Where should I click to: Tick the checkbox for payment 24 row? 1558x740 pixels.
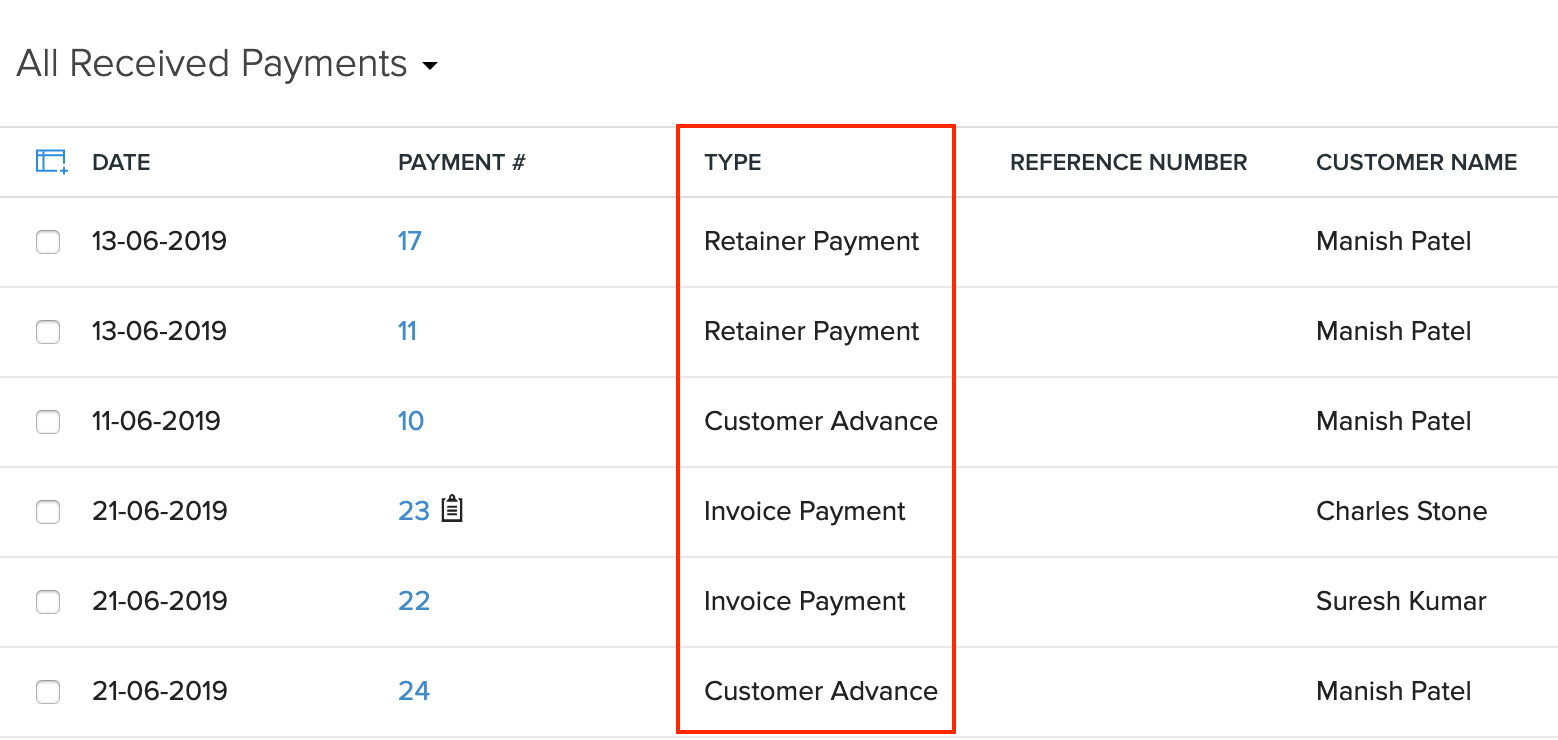48,691
